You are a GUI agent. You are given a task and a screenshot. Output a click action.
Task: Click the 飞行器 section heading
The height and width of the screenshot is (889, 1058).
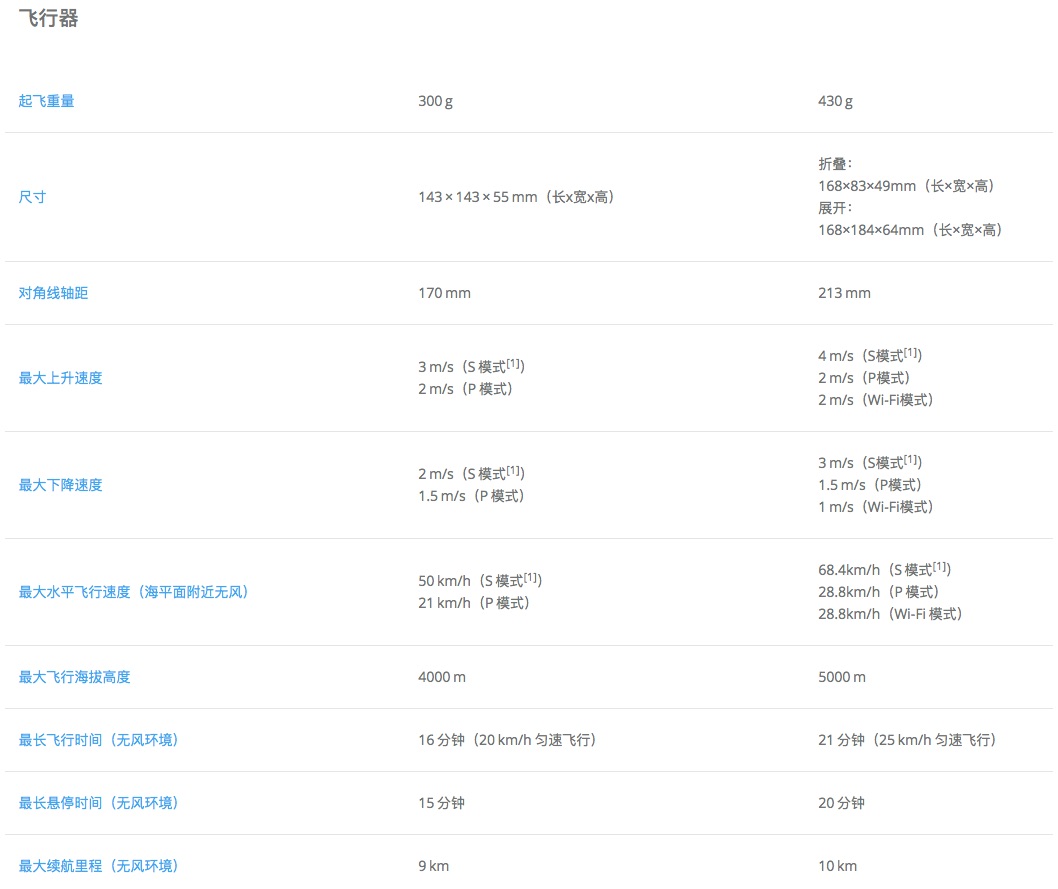tap(48, 19)
